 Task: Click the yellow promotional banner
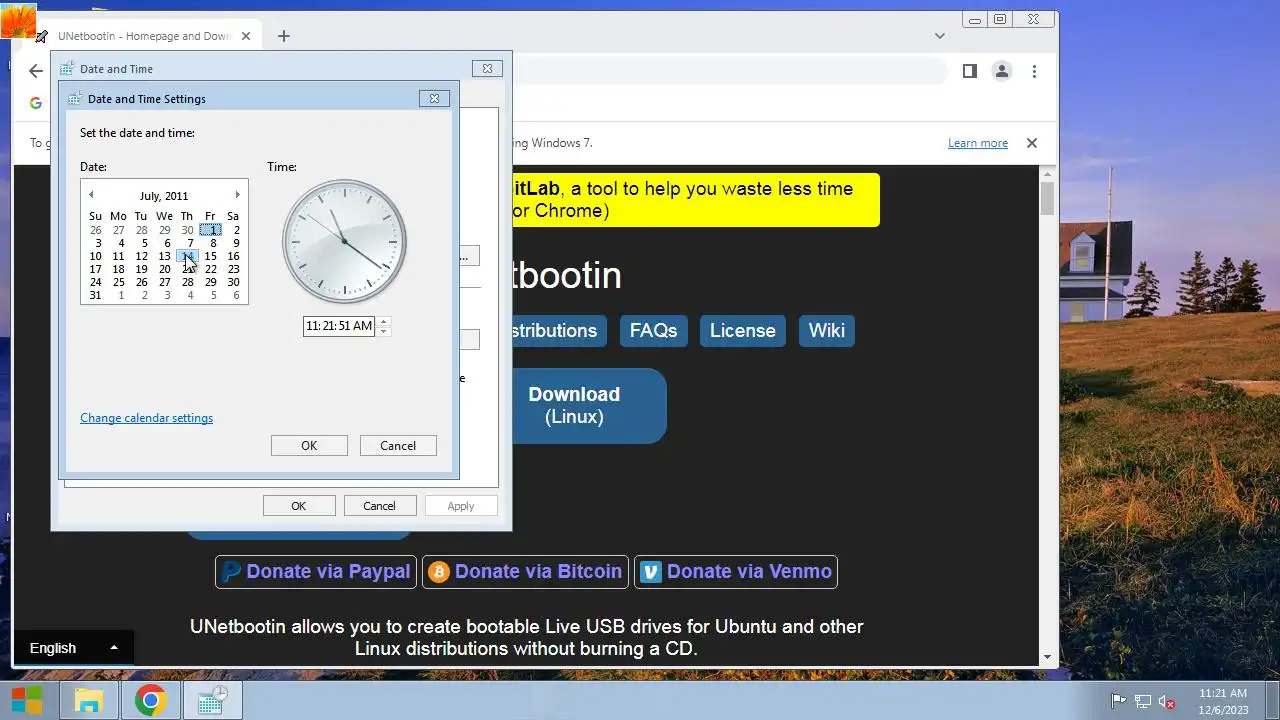696,200
